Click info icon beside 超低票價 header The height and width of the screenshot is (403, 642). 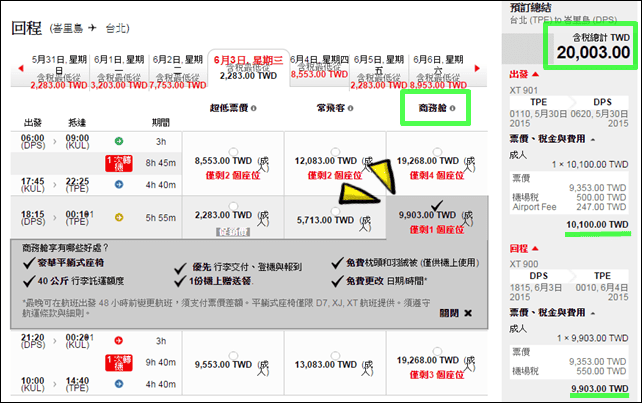click(x=253, y=108)
